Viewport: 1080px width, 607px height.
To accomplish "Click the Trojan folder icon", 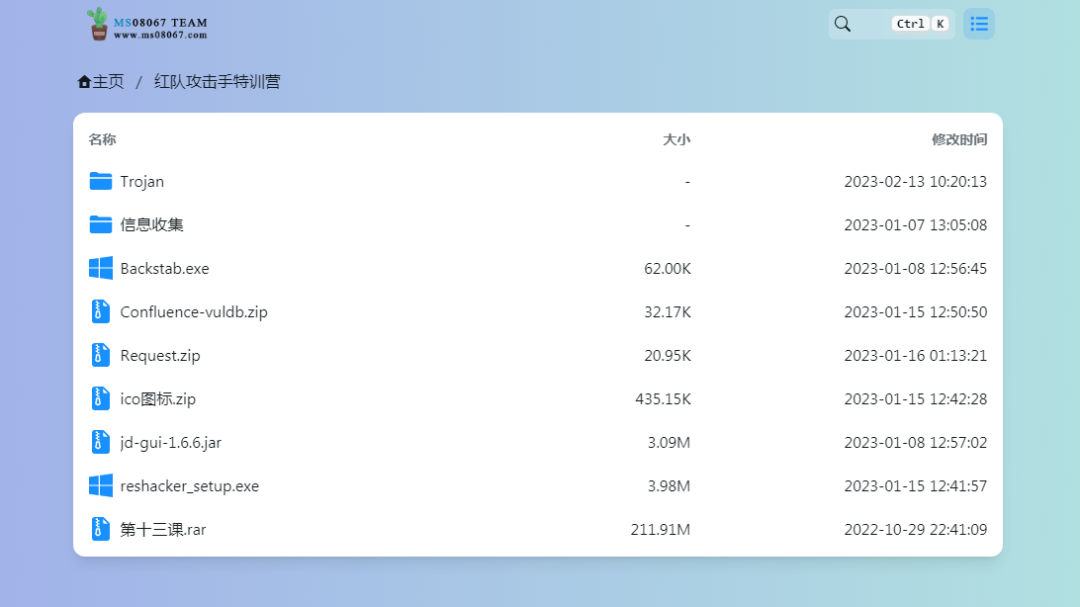I will tap(101, 181).
